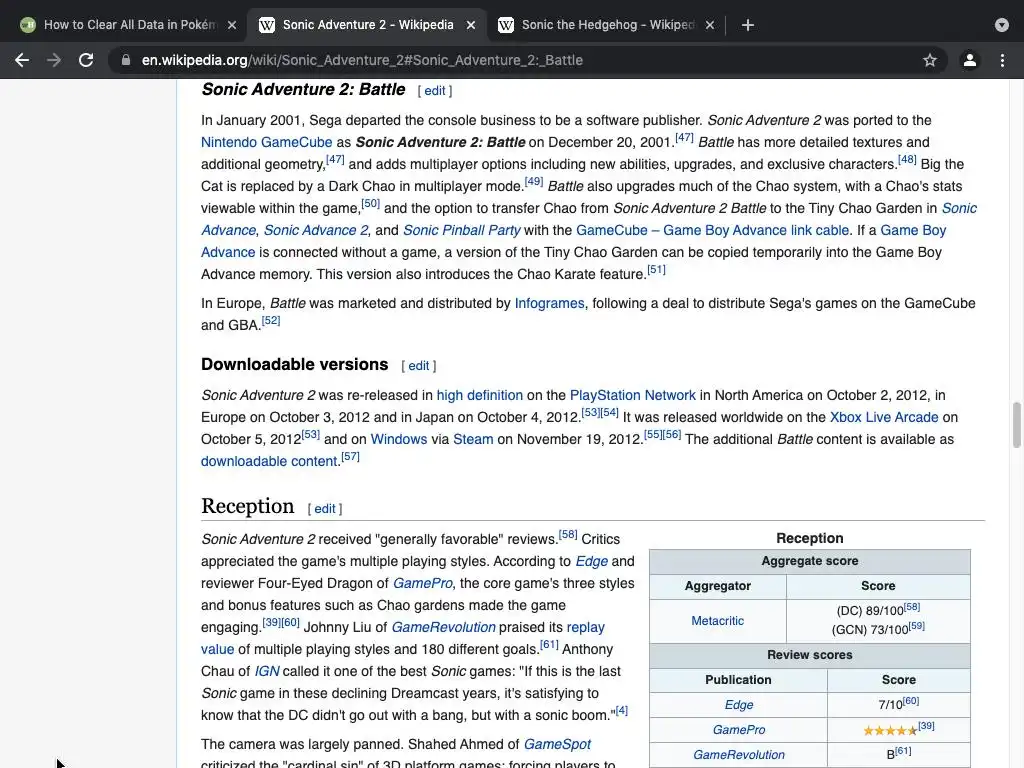This screenshot has height=768, width=1024.
Task: Click the page vertical scrollbar thumb
Action: [1016, 425]
